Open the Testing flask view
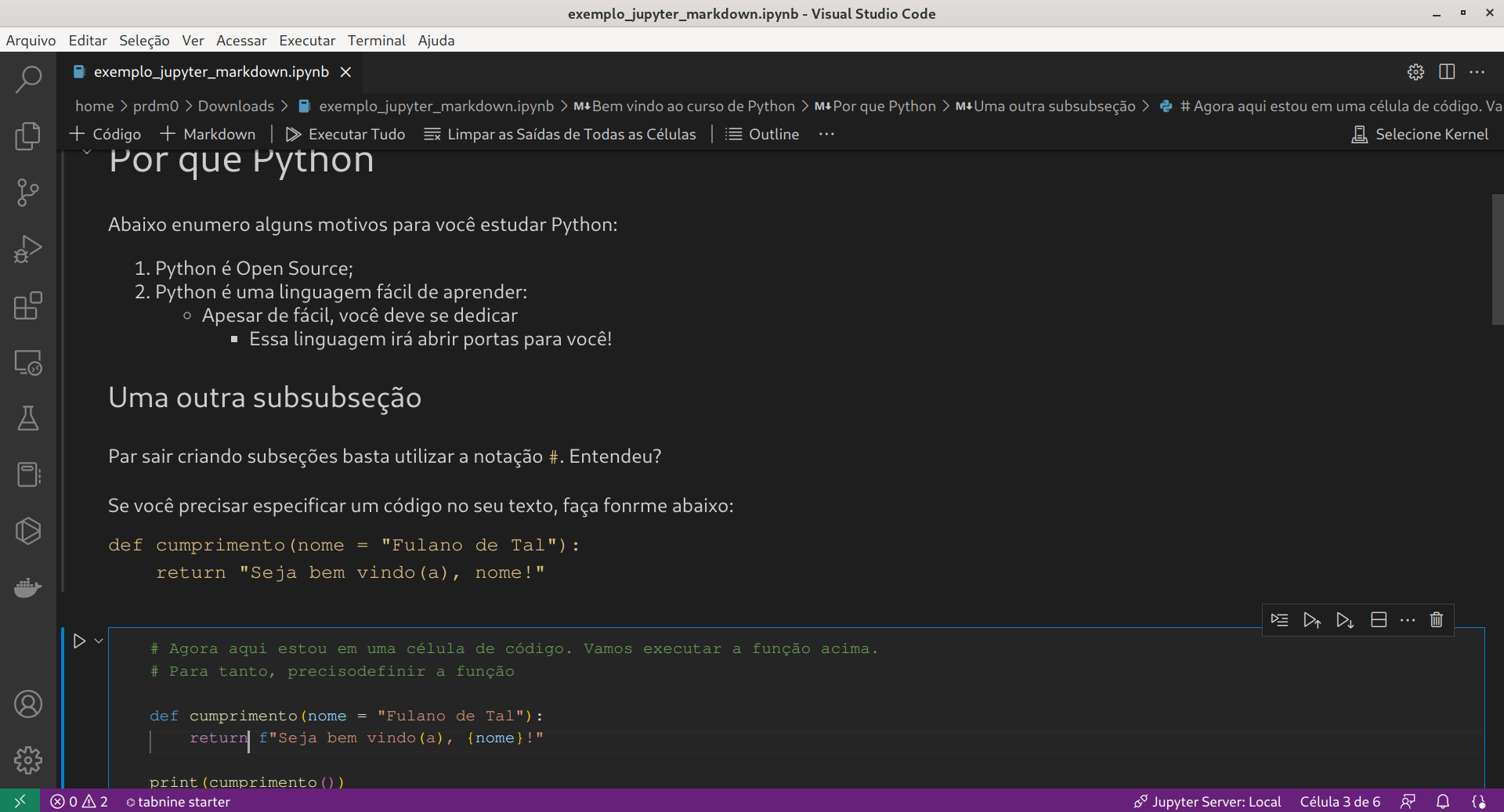The image size is (1504, 812). click(28, 418)
